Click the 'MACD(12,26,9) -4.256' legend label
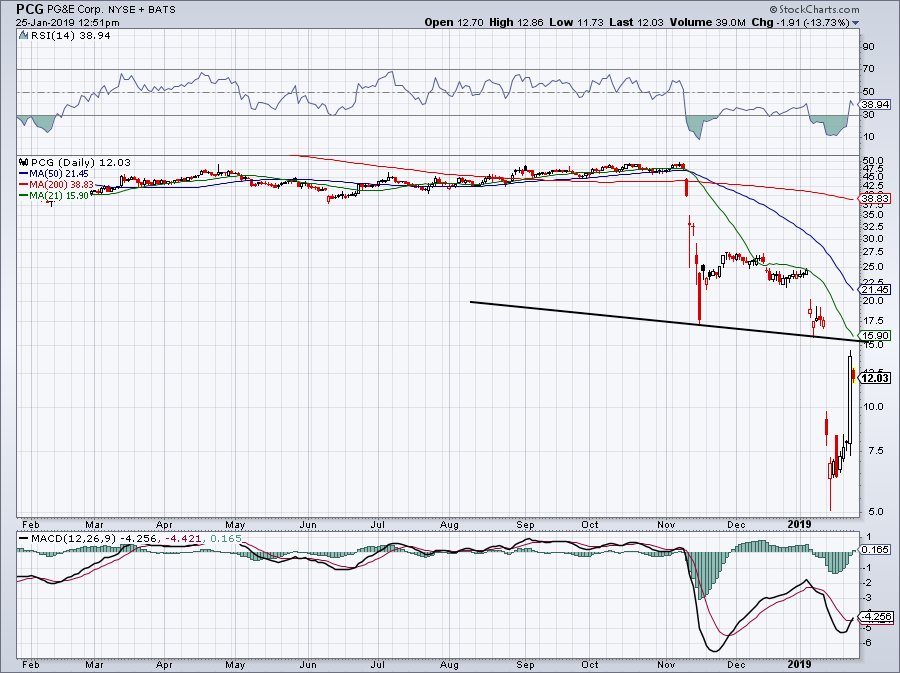This screenshot has height=673, width=900. click(94, 539)
